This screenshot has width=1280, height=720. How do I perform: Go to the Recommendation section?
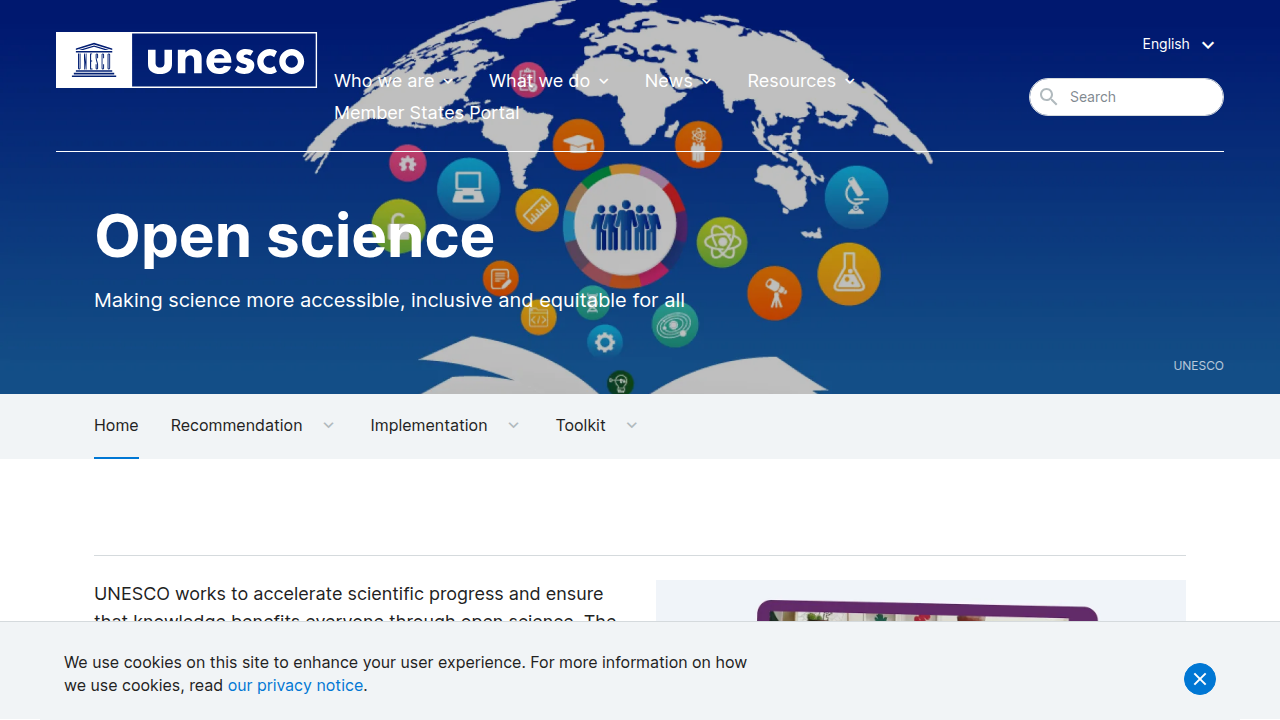(236, 425)
